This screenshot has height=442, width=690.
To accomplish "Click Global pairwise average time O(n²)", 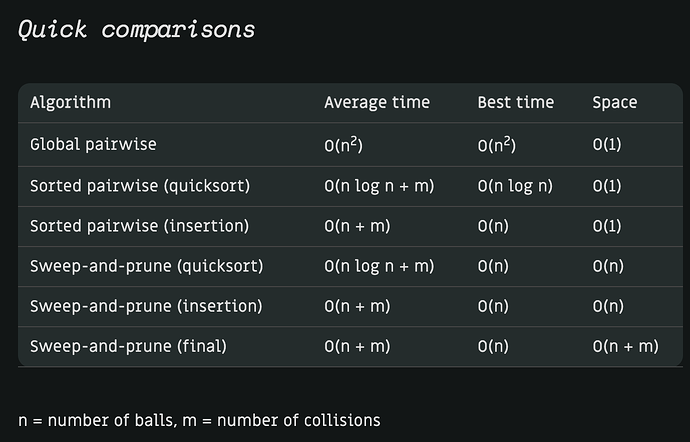I will coord(344,144).
